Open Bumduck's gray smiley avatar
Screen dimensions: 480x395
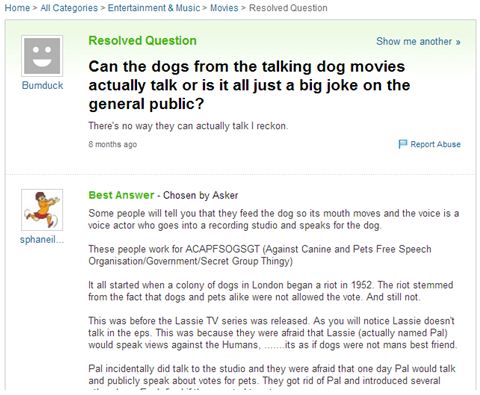click(x=42, y=56)
